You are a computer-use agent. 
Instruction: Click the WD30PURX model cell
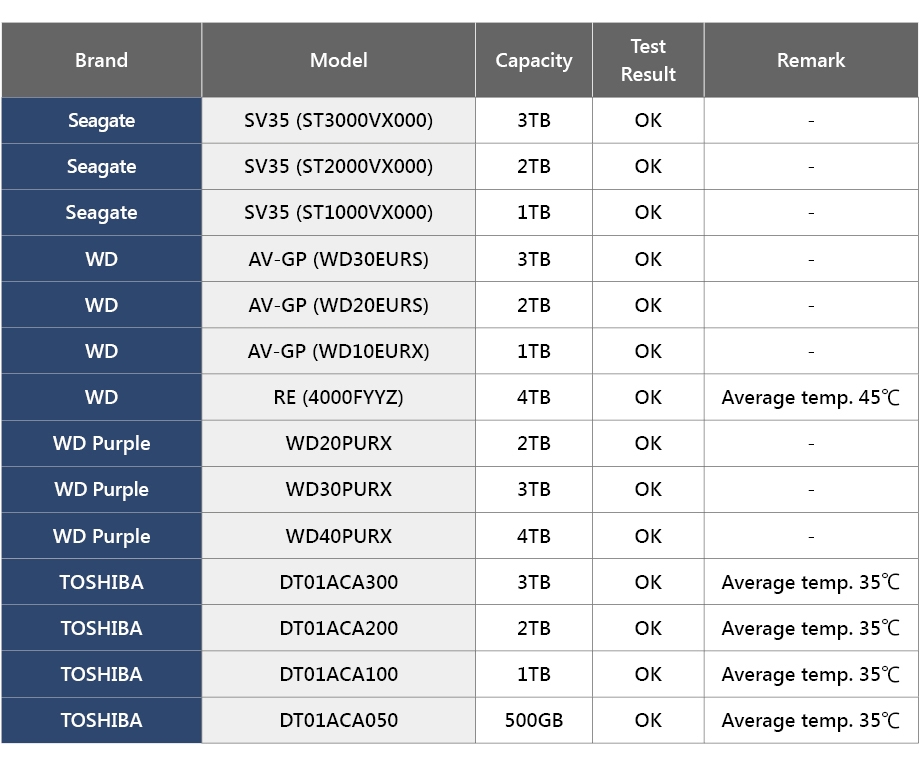(x=338, y=489)
